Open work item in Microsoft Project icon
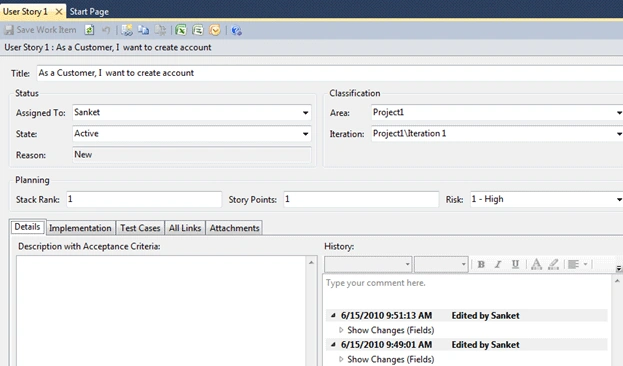The height and width of the screenshot is (366, 623). 198,30
